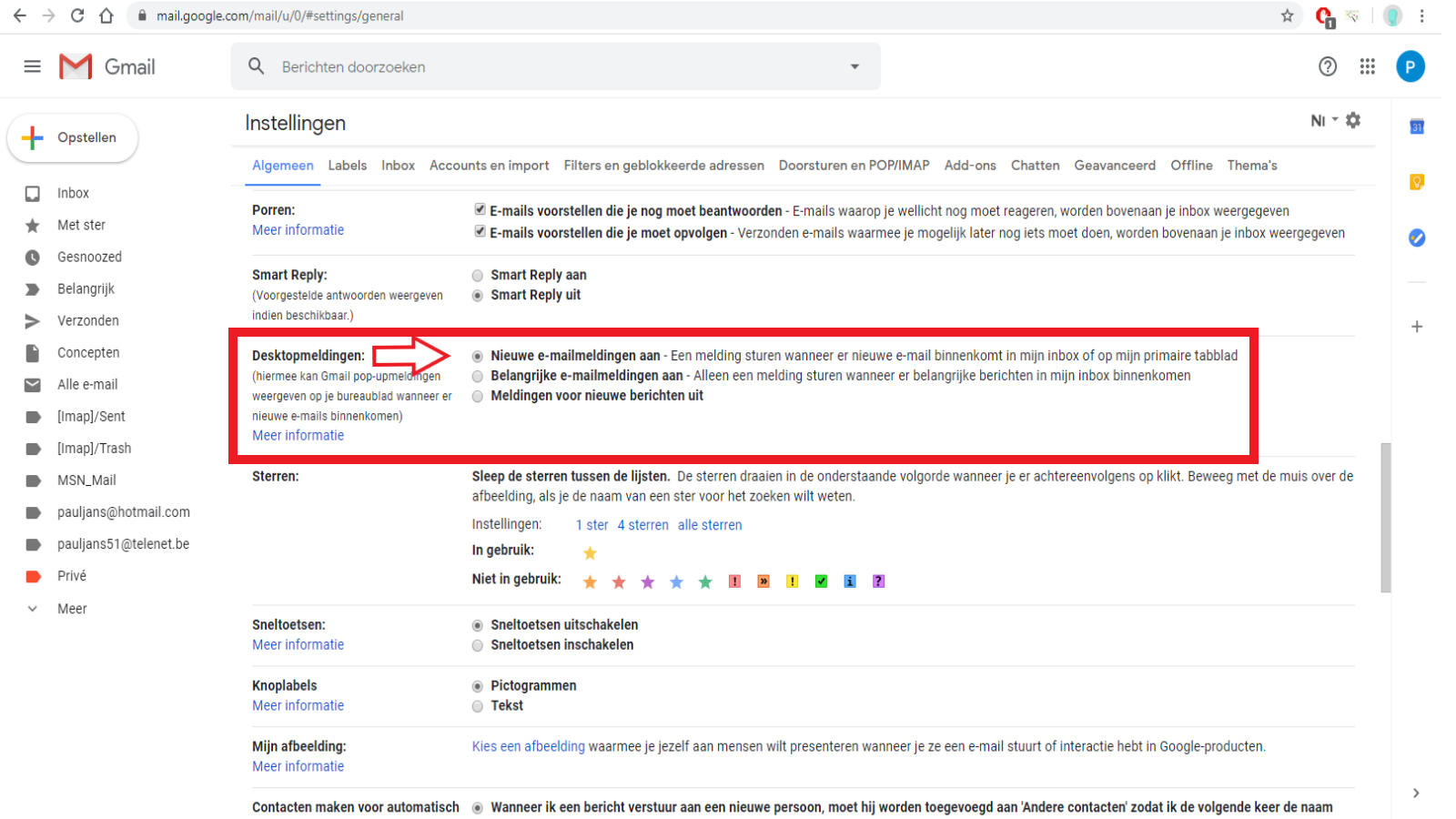Open the Nl input tools dropdown
Image resolution: width=1456 pixels, height=819 pixels.
tap(1323, 120)
